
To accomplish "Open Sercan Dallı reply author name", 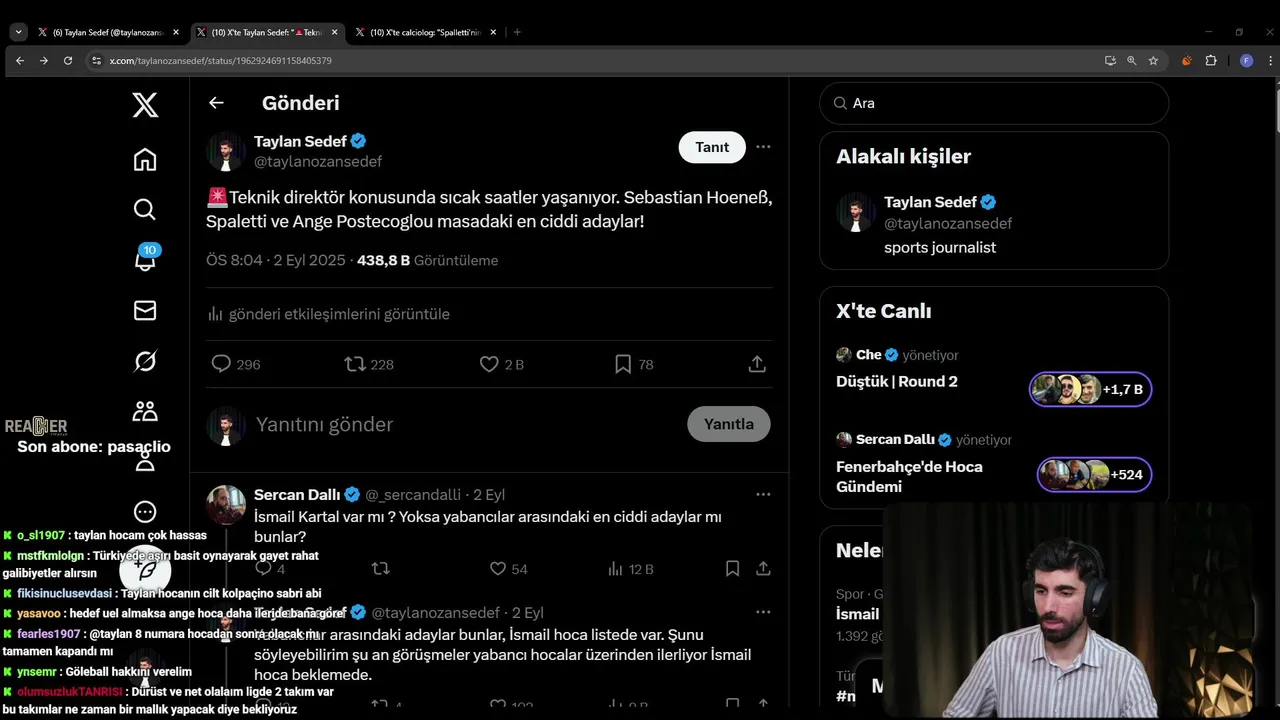I will click(x=297, y=494).
